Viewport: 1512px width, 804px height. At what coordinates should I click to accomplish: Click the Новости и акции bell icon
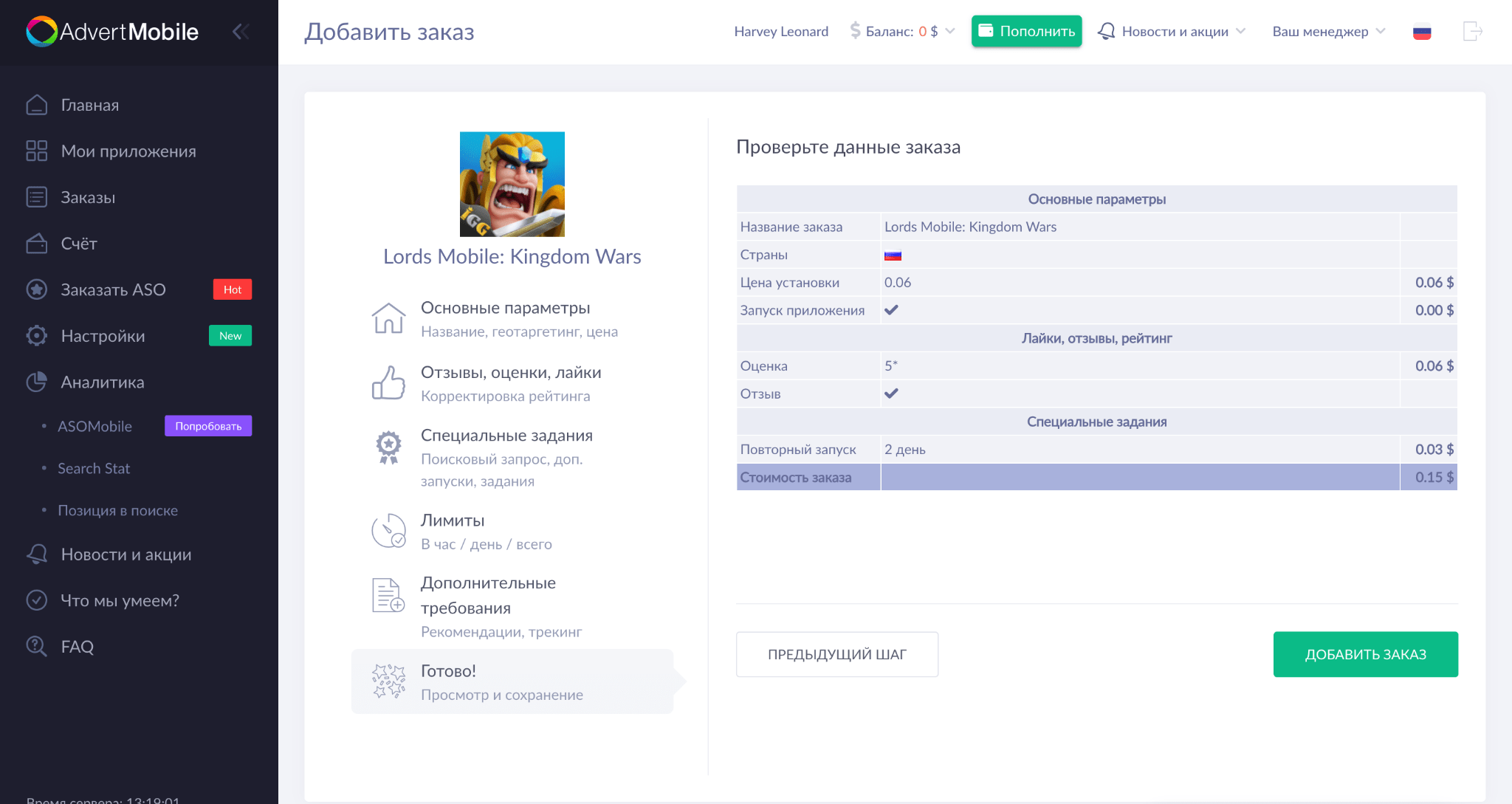(x=37, y=554)
